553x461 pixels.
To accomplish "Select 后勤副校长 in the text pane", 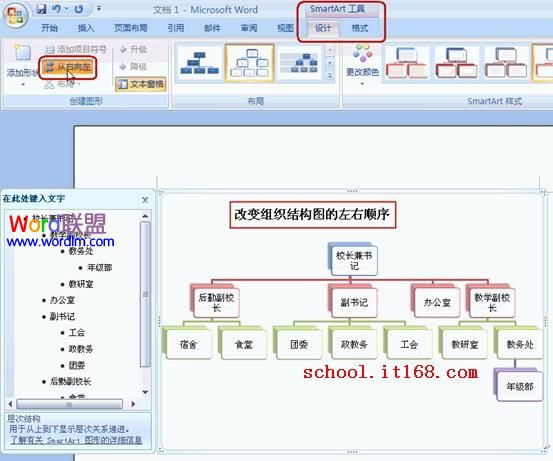I will tap(71, 381).
